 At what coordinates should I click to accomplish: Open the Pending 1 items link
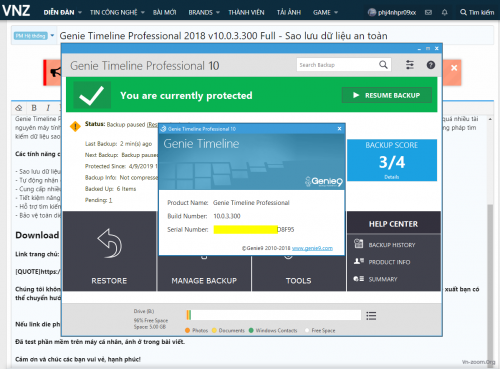(110, 200)
